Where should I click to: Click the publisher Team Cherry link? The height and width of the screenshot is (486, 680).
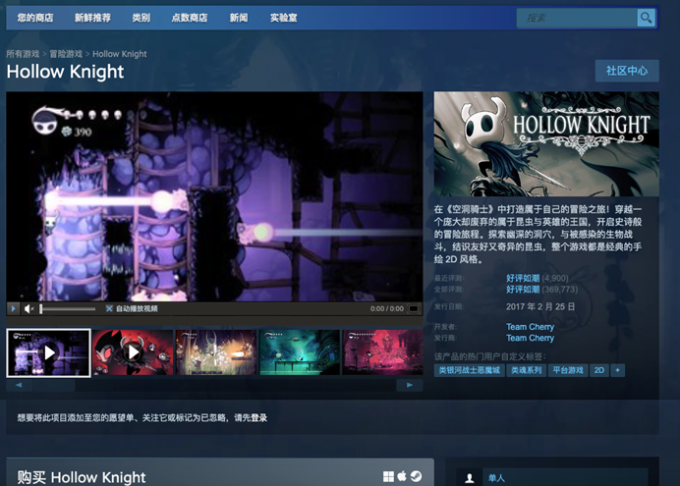click(530, 338)
